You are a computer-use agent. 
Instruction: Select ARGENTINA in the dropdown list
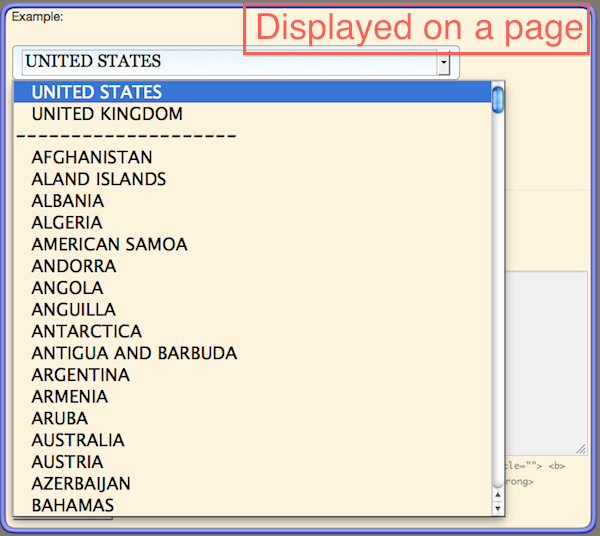(253, 375)
